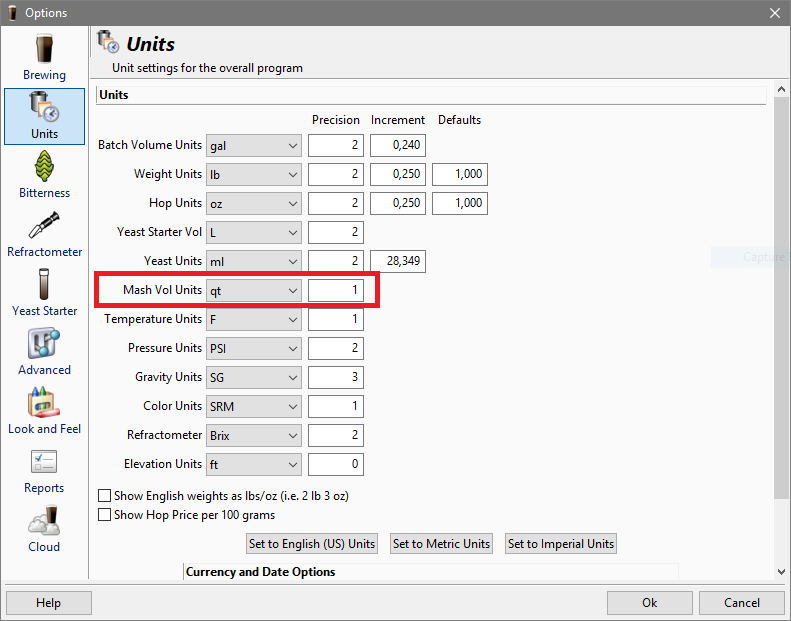The image size is (791, 621).
Task: Edit Temperature Units precision field
Action: [336, 319]
